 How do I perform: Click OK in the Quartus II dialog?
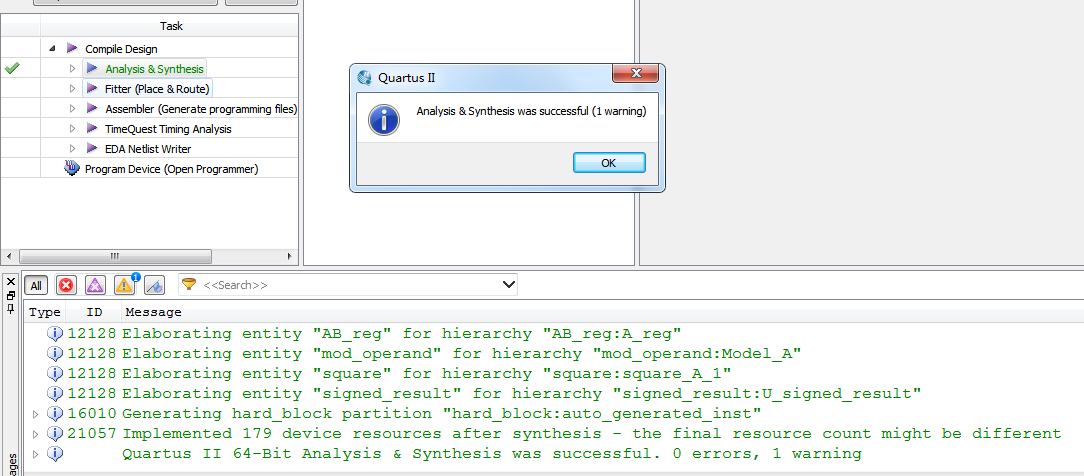coord(609,163)
